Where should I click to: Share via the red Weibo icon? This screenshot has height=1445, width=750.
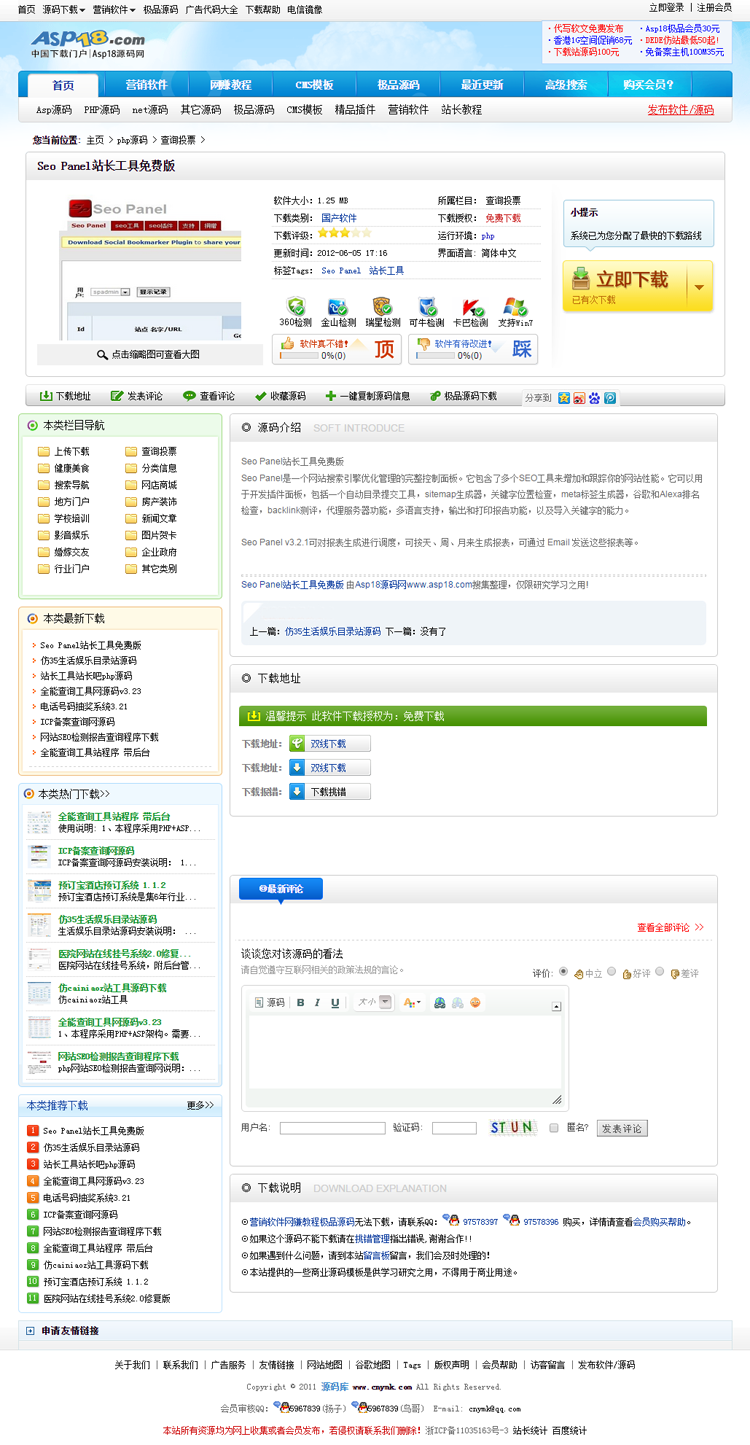point(579,398)
